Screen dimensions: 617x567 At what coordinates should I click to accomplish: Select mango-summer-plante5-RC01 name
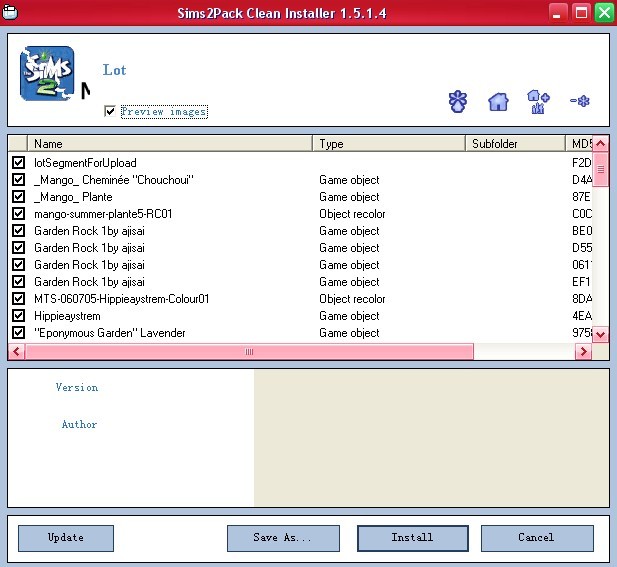(x=103, y=214)
